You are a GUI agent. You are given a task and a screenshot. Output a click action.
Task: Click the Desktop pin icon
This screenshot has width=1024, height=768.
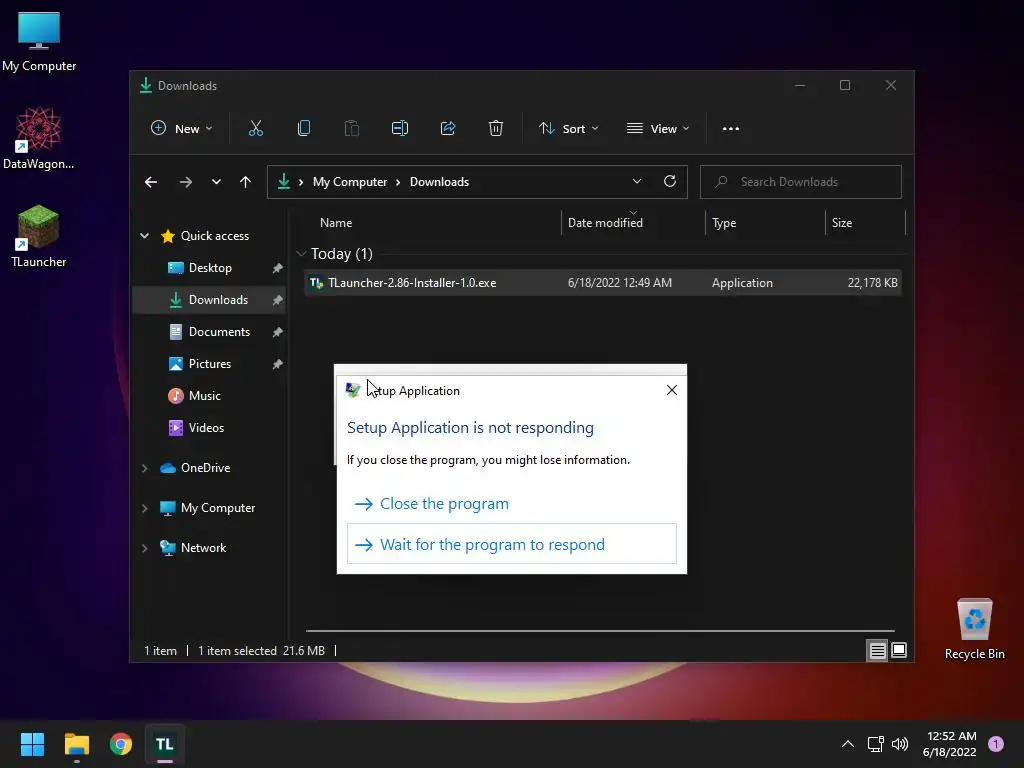point(278,268)
